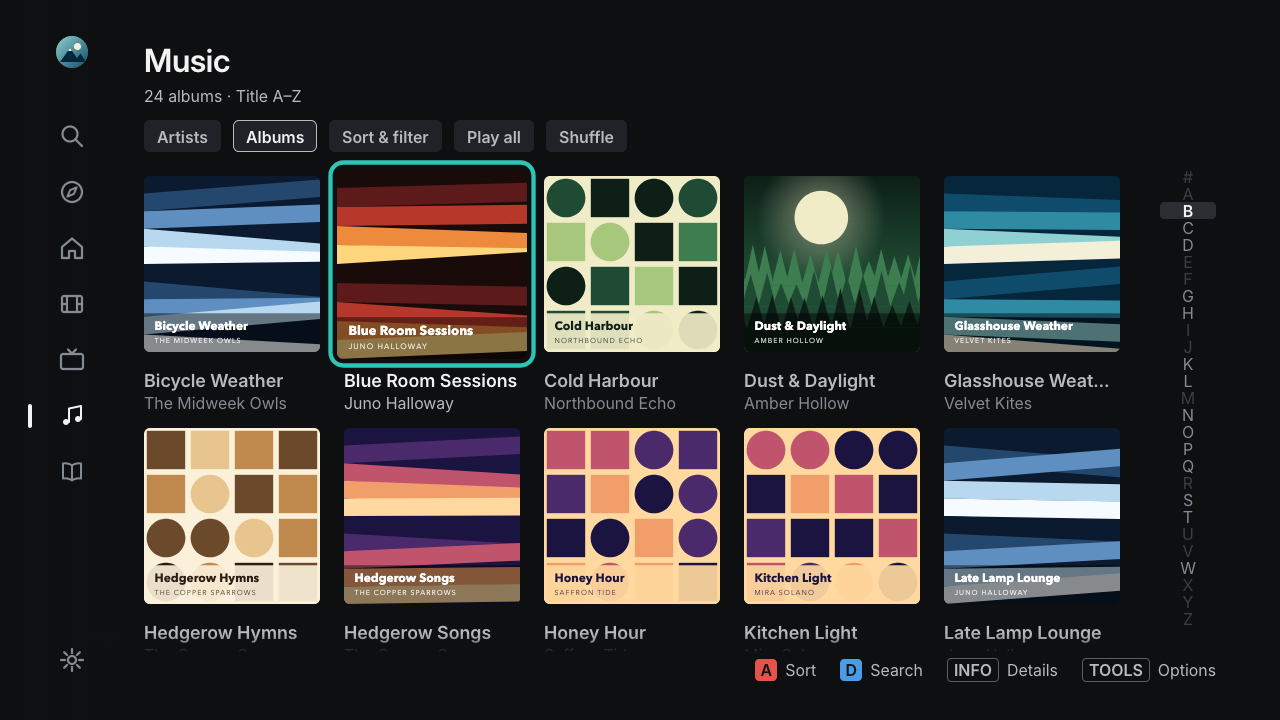Image resolution: width=1280 pixels, height=720 pixels.
Task: Jump to letter N in index
Action: [1188, 415]
